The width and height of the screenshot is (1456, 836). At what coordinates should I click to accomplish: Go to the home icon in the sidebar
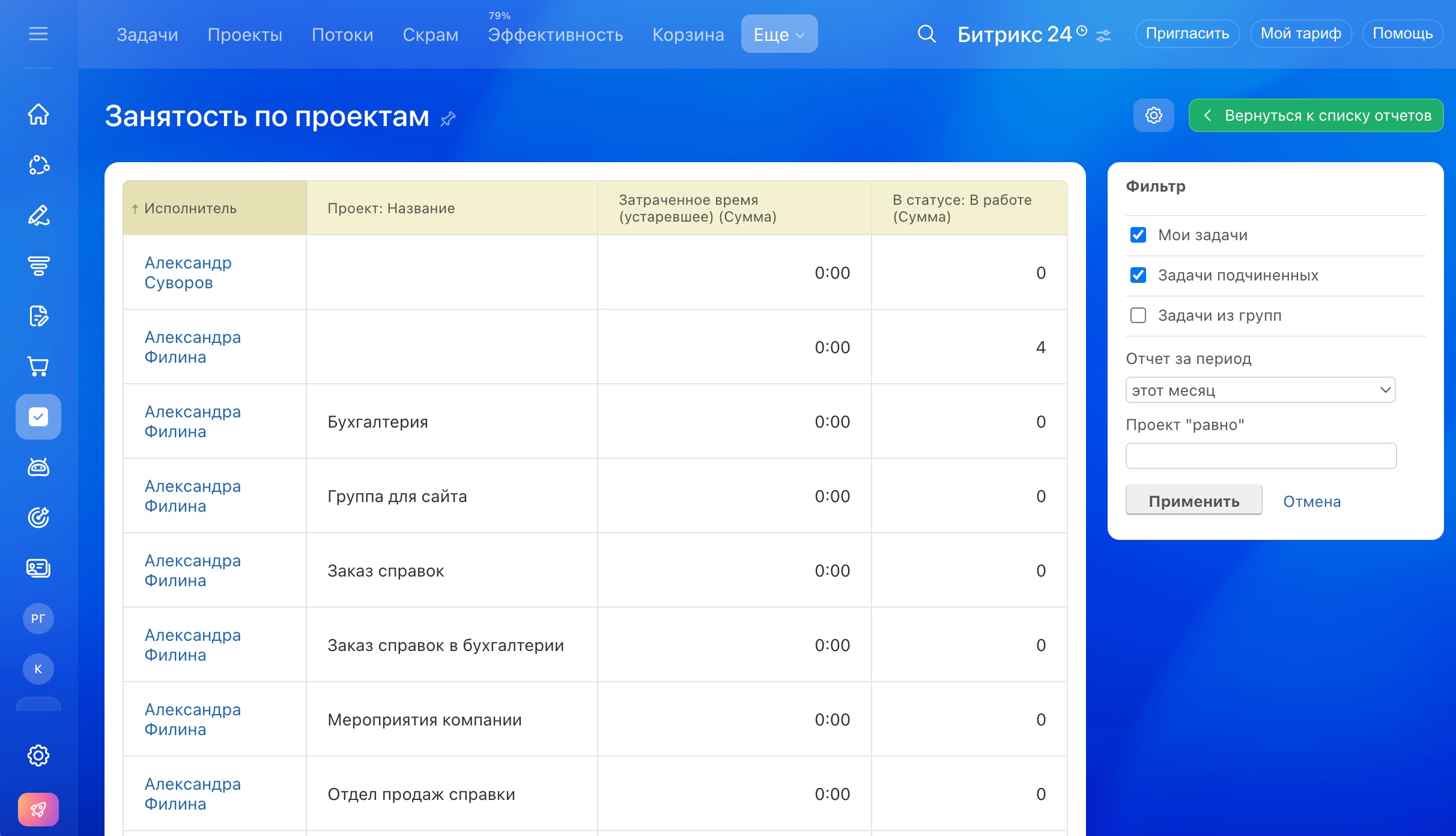point(38,114)
